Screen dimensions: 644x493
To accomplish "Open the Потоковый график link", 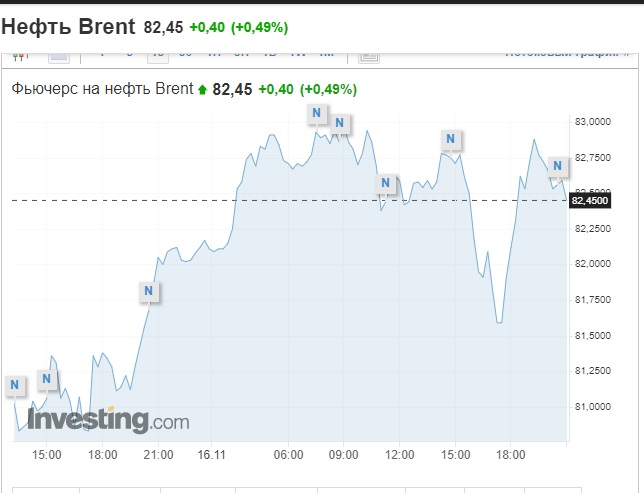I will pos(567,55).
